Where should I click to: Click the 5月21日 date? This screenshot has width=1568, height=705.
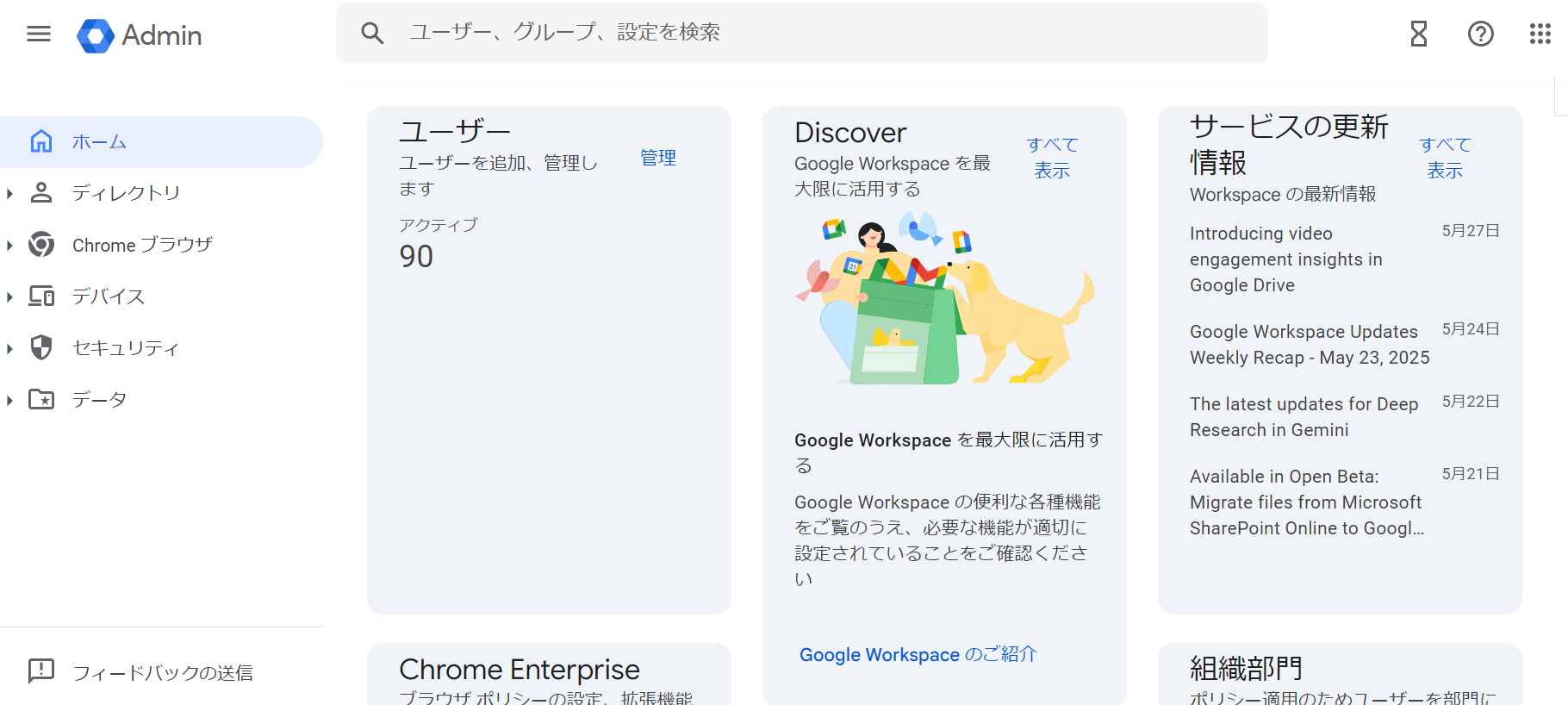pyautogui.click(x=1471, y=474)
